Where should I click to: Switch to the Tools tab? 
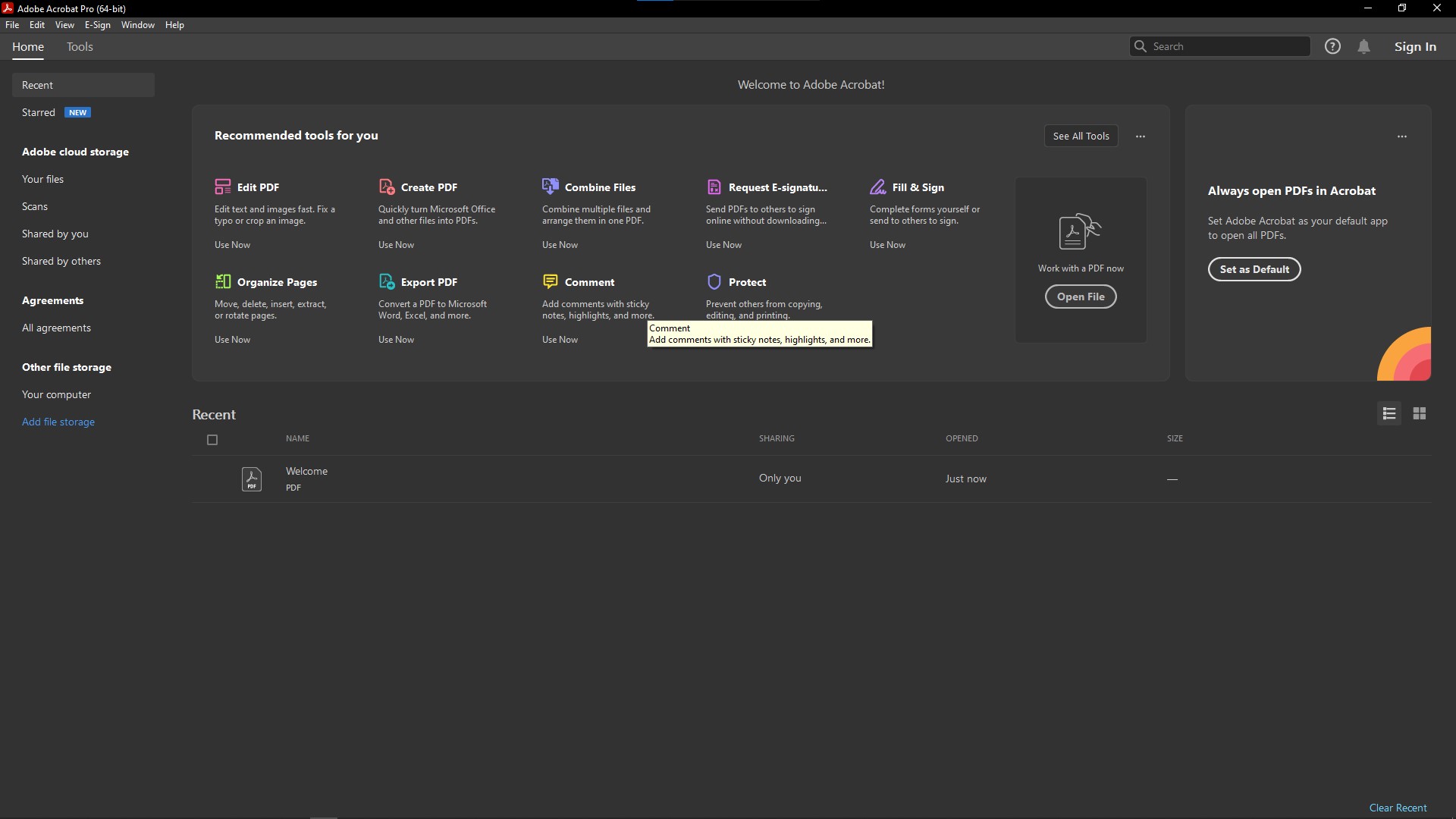click(x=80, y=47)
